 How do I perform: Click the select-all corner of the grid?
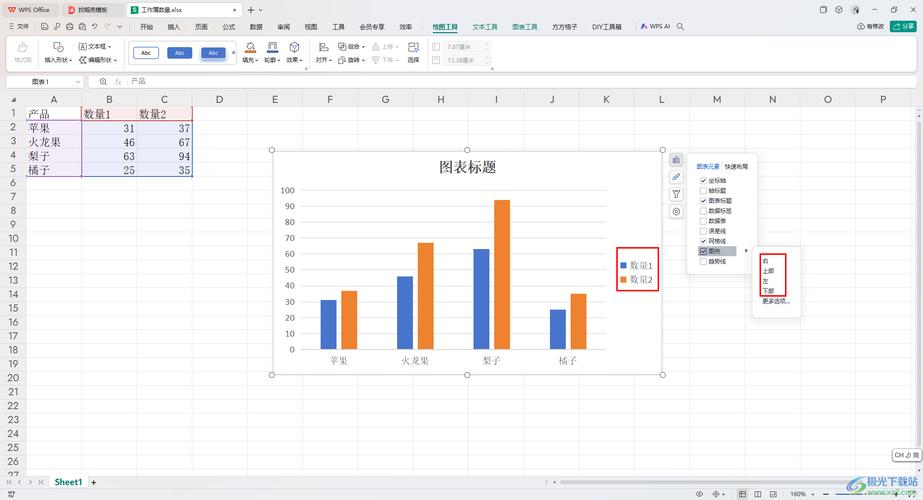click(x=13, y=100)
